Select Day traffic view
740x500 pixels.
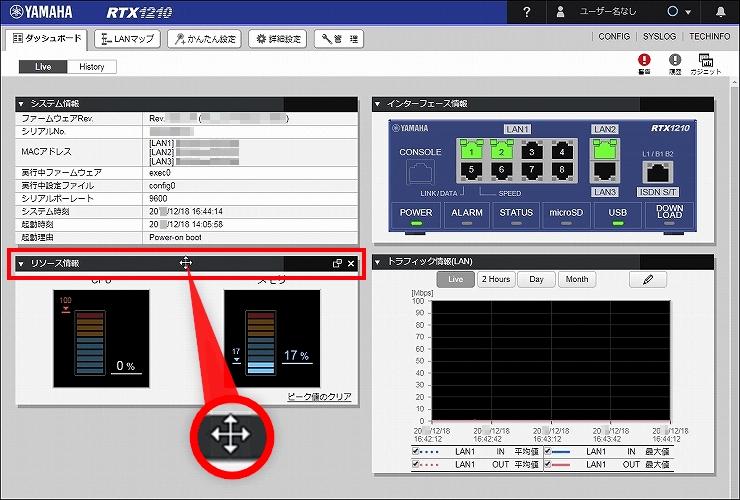click(x=536, y=280)
